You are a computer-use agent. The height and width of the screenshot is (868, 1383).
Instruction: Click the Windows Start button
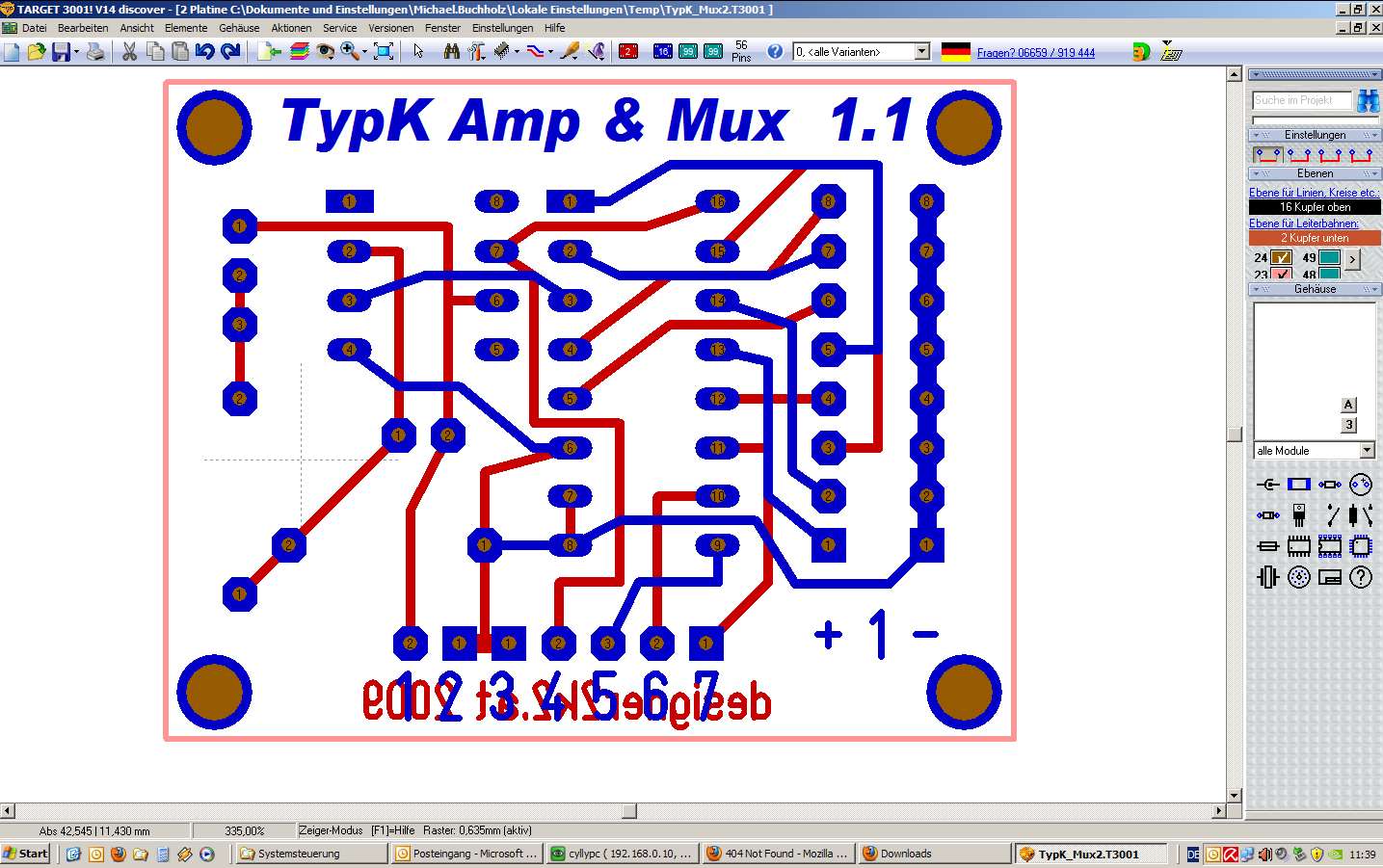point(26,854)
